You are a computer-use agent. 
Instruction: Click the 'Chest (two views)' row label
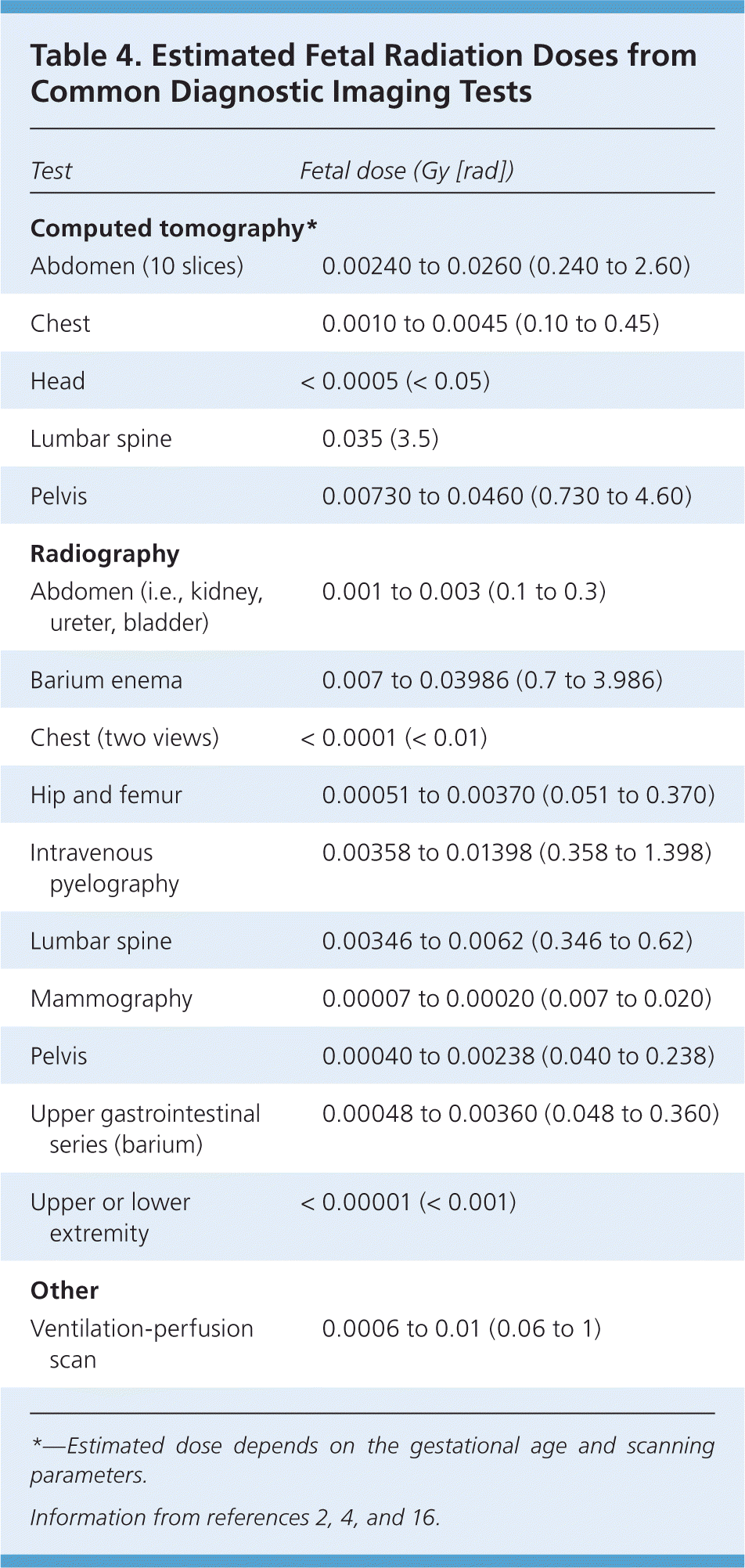124,737
